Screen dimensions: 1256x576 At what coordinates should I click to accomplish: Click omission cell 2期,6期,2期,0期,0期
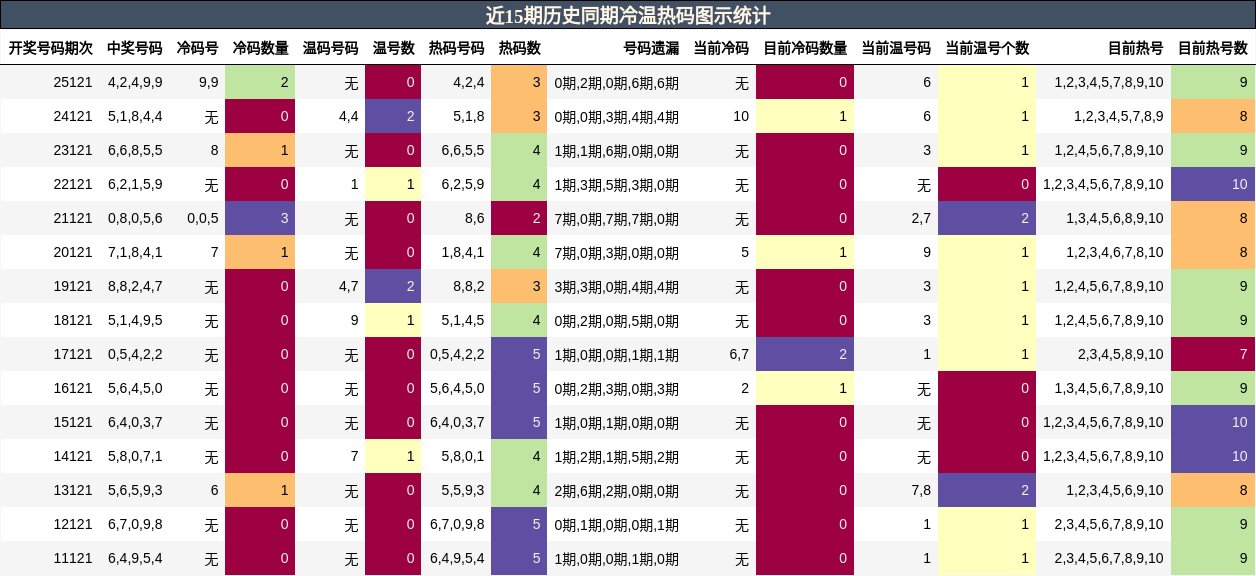click(x=617, y=490)
